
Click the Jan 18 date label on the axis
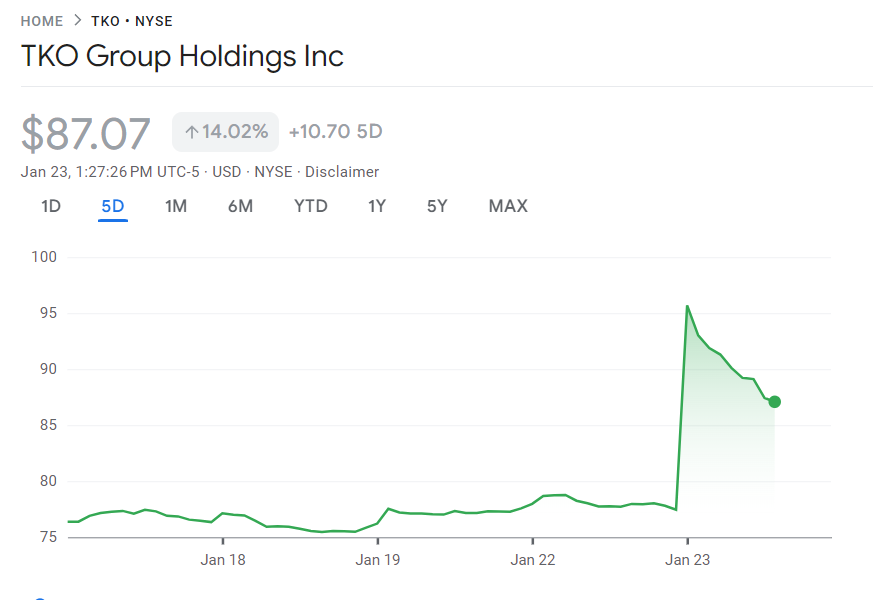coord(223,560)
